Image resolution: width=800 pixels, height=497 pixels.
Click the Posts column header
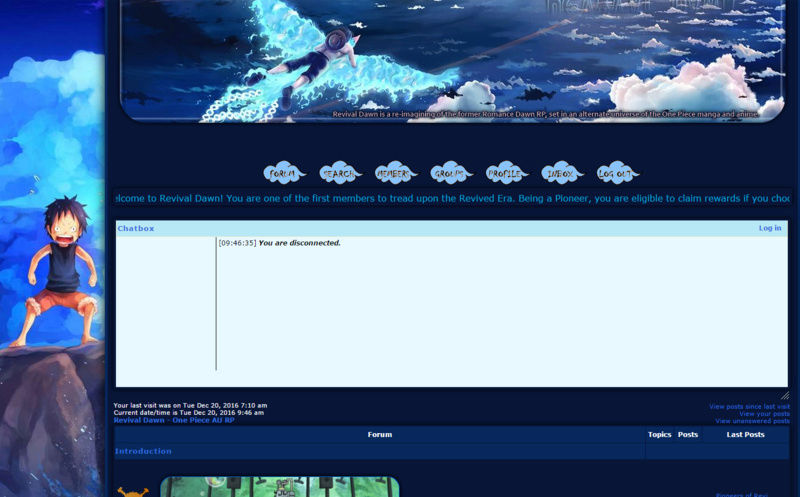(688, 435)
